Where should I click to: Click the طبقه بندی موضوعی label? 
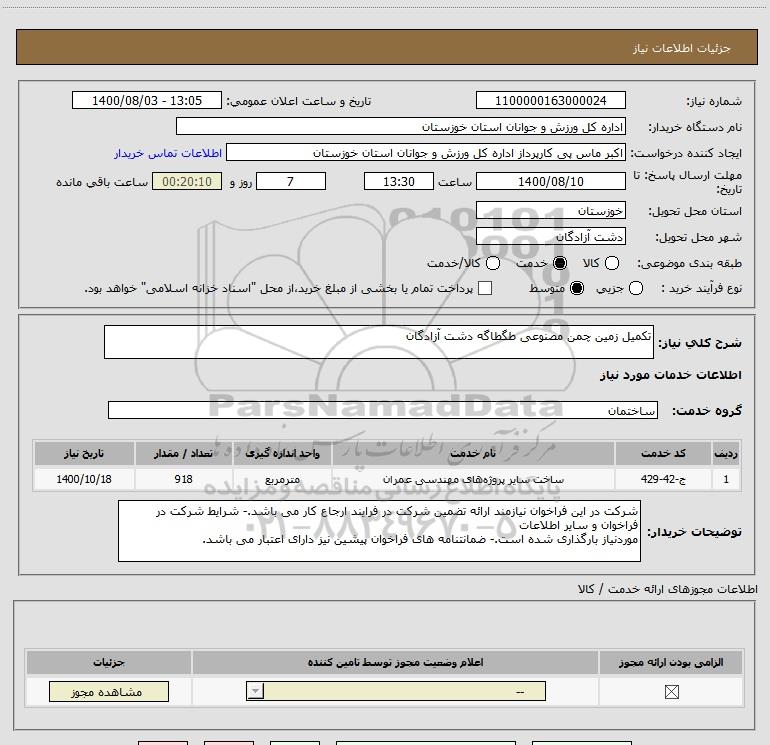pos(689,263)
